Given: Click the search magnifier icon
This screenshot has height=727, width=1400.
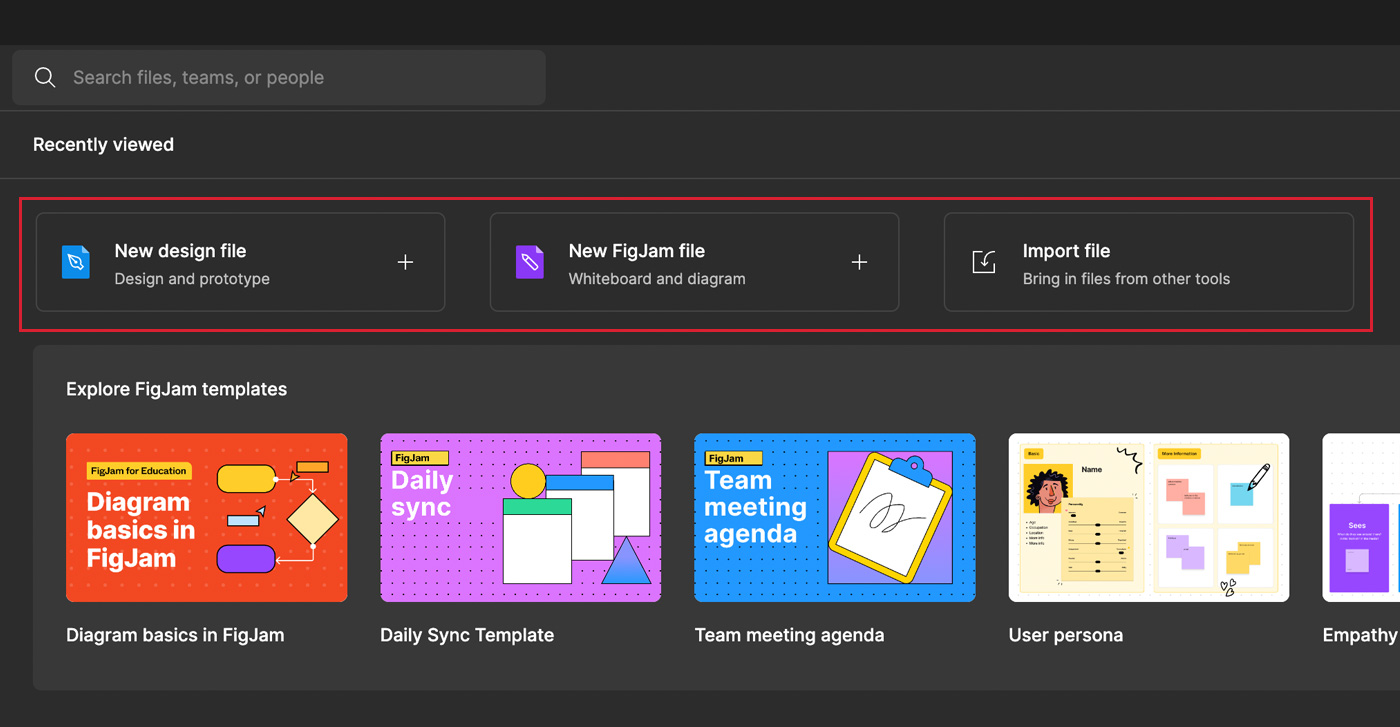Looking at the screenshot, I should 45,78.
